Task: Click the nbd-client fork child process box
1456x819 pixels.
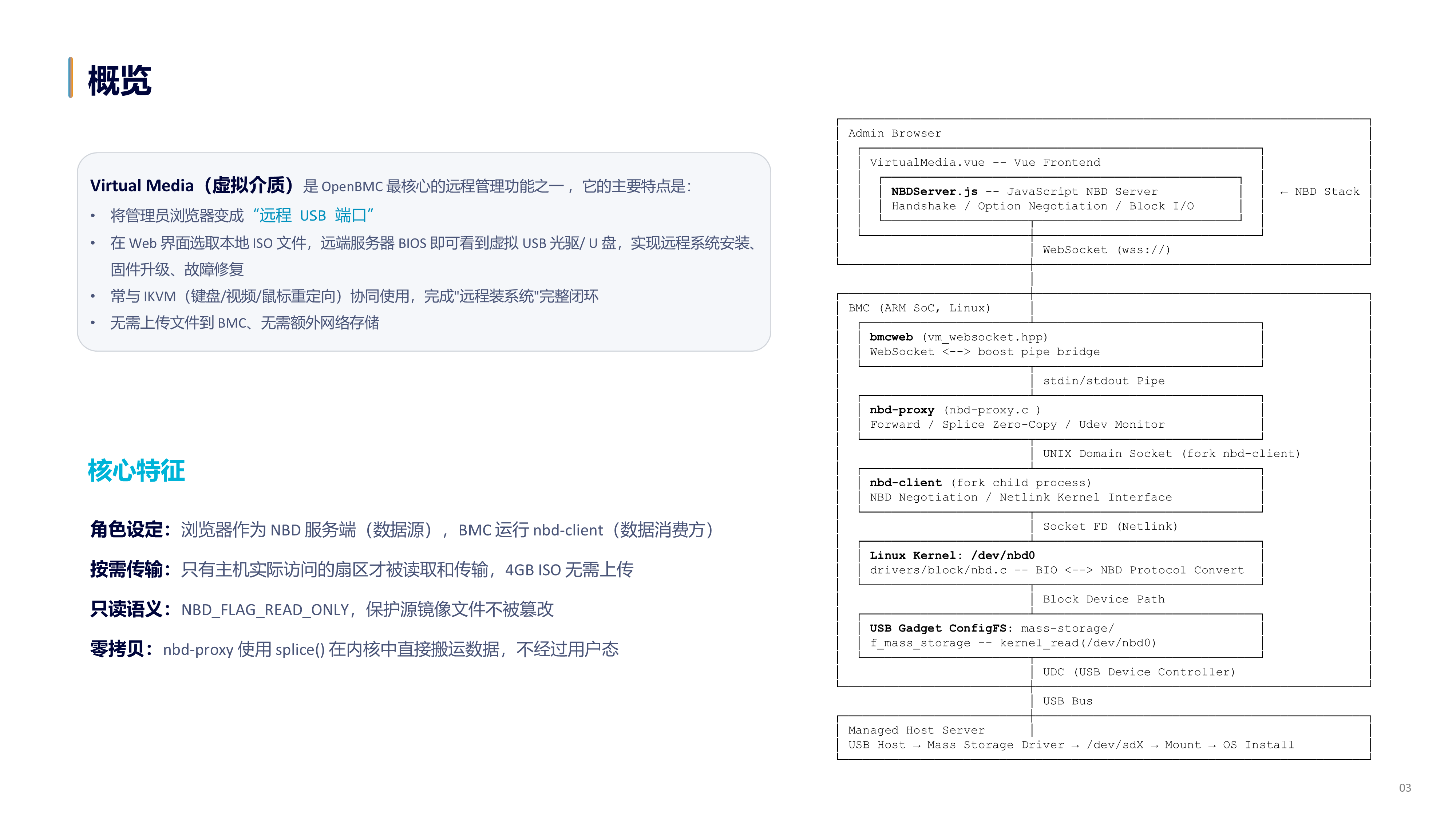Action: click(1060, 490)
